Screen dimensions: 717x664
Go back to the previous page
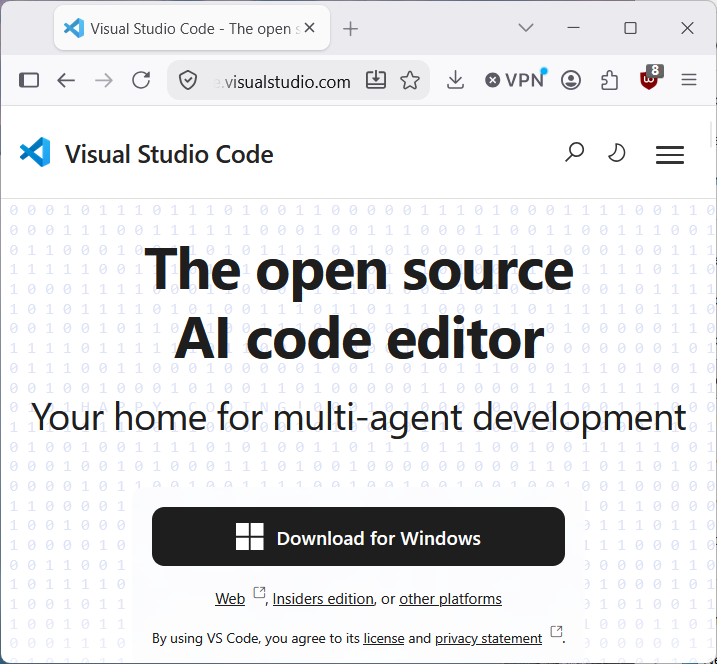tap(66, 80)
